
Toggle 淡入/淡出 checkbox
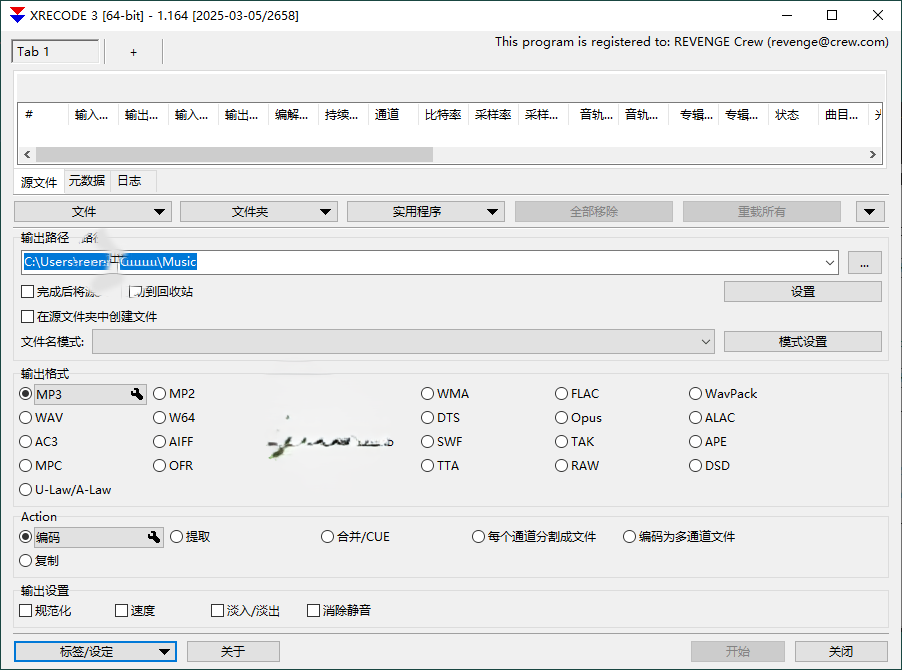[246, 611]
